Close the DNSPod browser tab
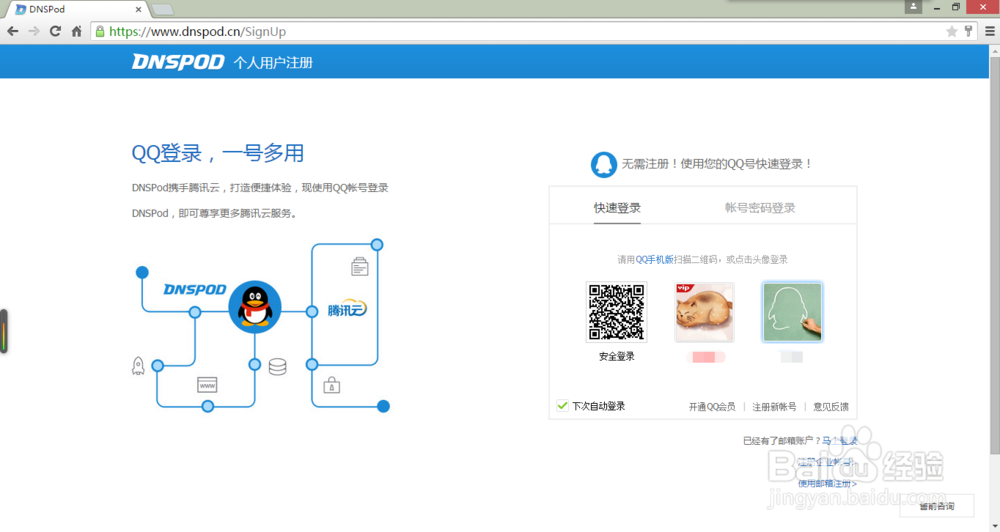 pos(138,10)
